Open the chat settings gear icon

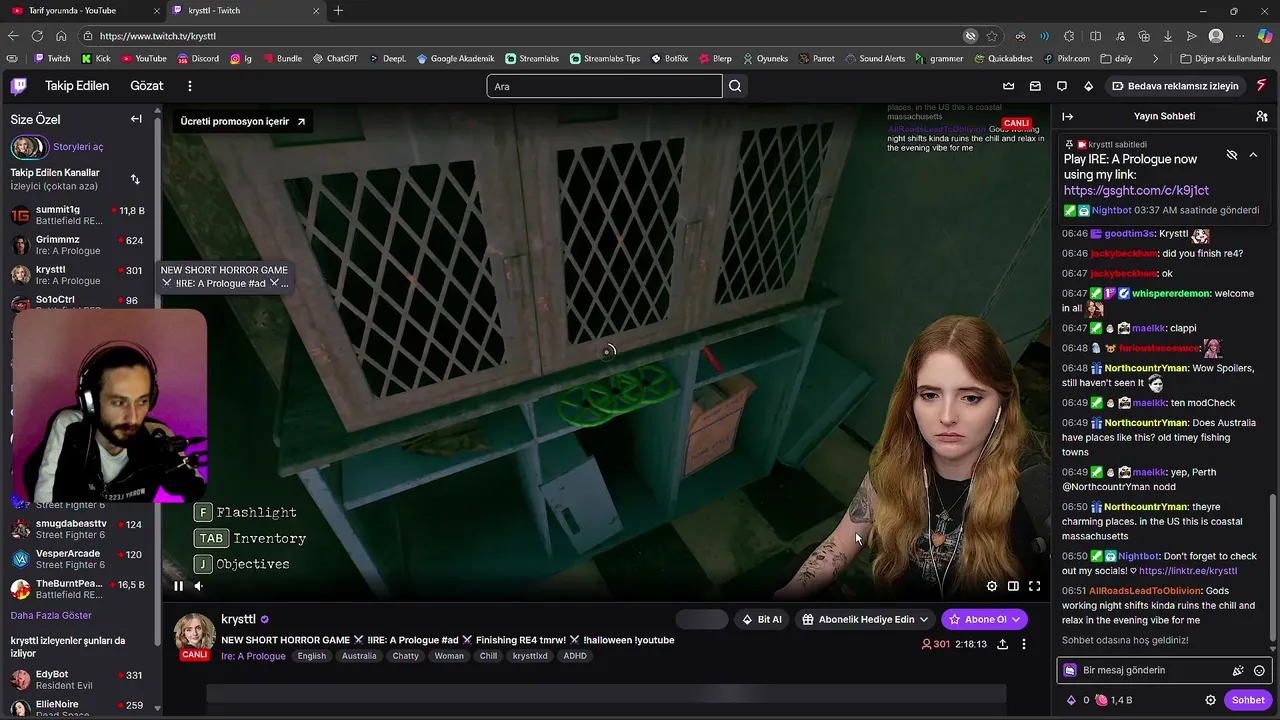1210,700
